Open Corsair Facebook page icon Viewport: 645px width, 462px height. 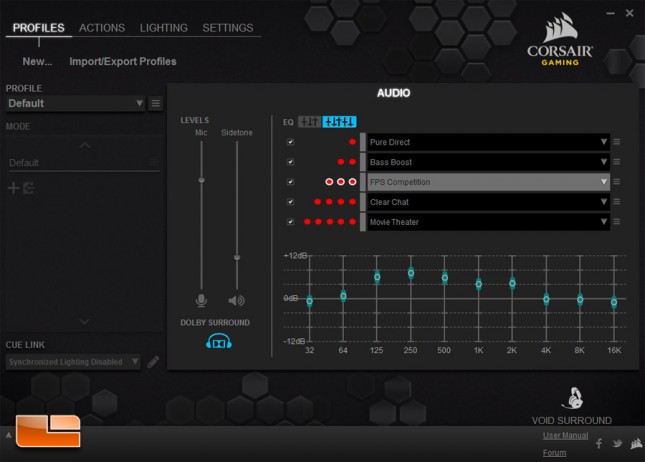(599, 443)
